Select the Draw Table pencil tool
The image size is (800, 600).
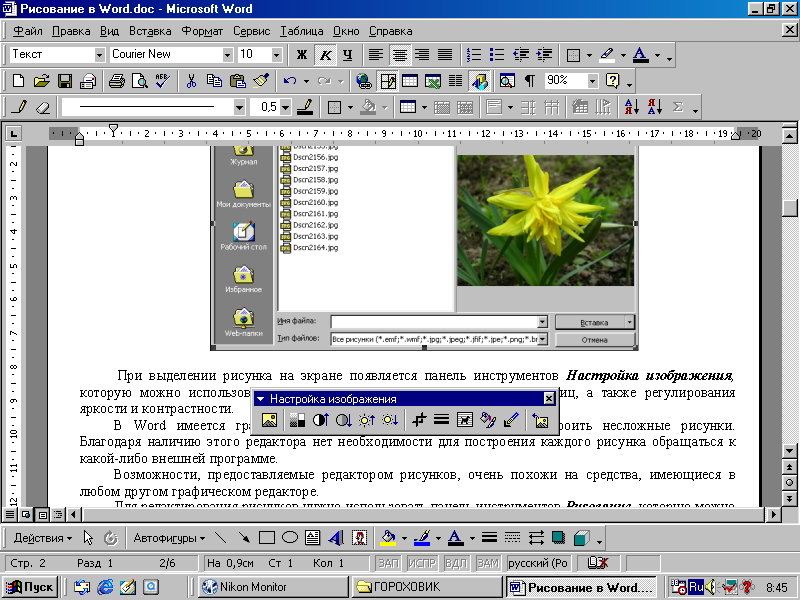tap(20, 107)
